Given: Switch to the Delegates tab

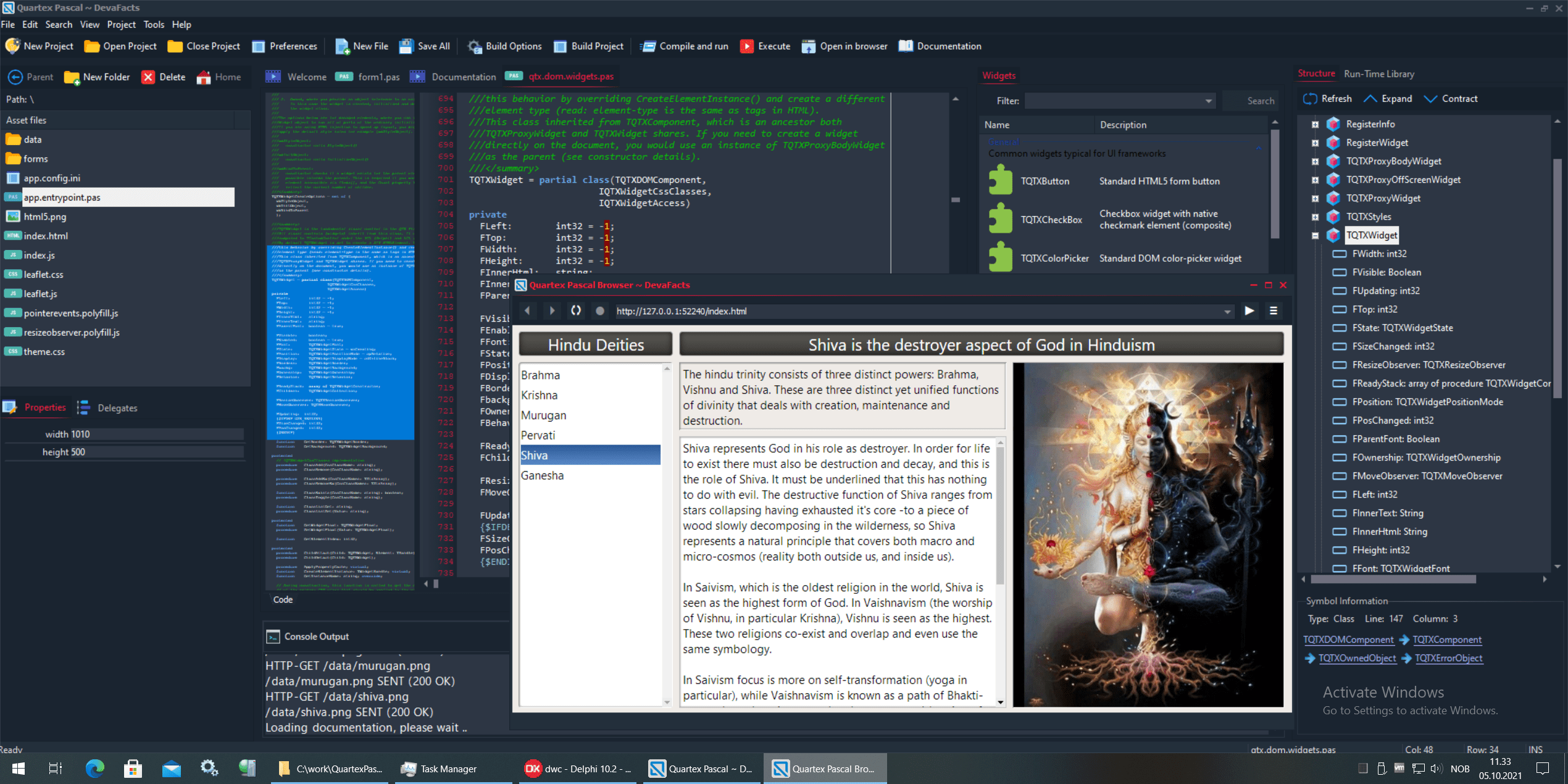Looking at the screenshot, I should pyautogui.click(x=117, y=408).
